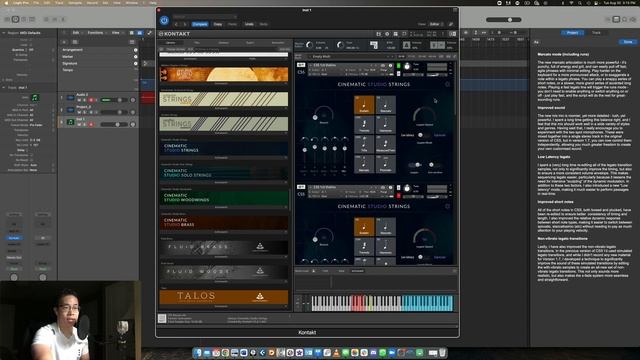Viewport: 640px width, 360px height.
Task: Expand Instruments bar under Cinematic Studio Woodwinds
Action: (x=224, y=207)
